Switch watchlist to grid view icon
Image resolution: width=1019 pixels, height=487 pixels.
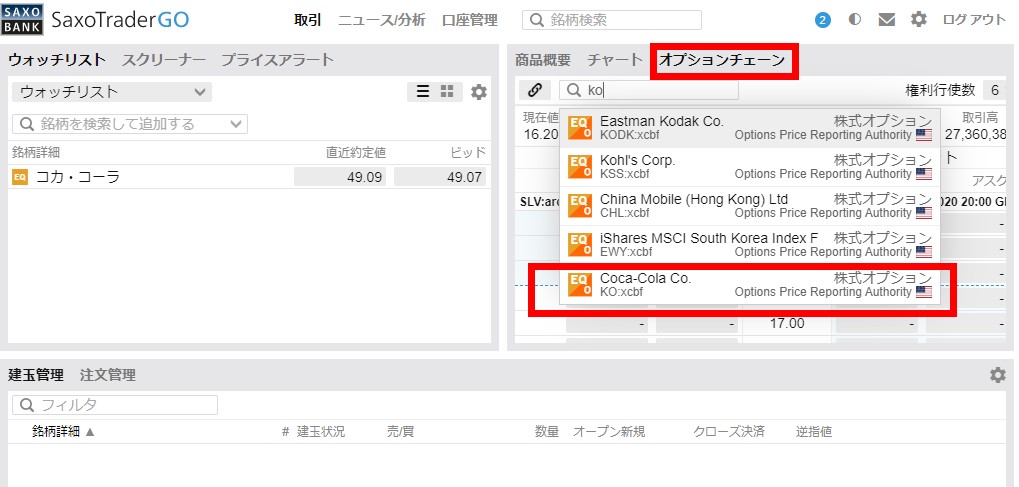[x=447, y=92]
